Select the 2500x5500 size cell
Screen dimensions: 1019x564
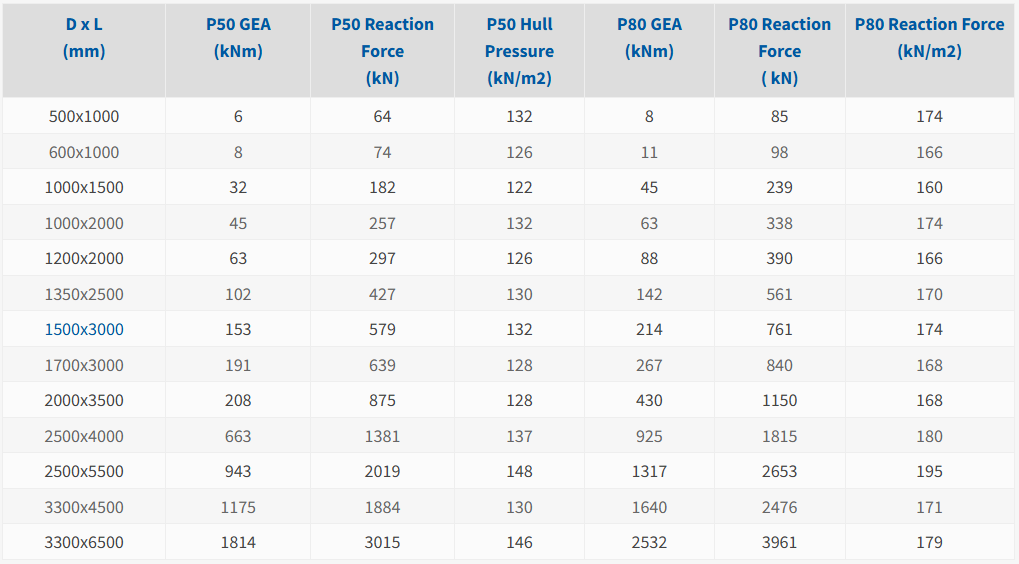pyautogui.click(x=84, y=471)
